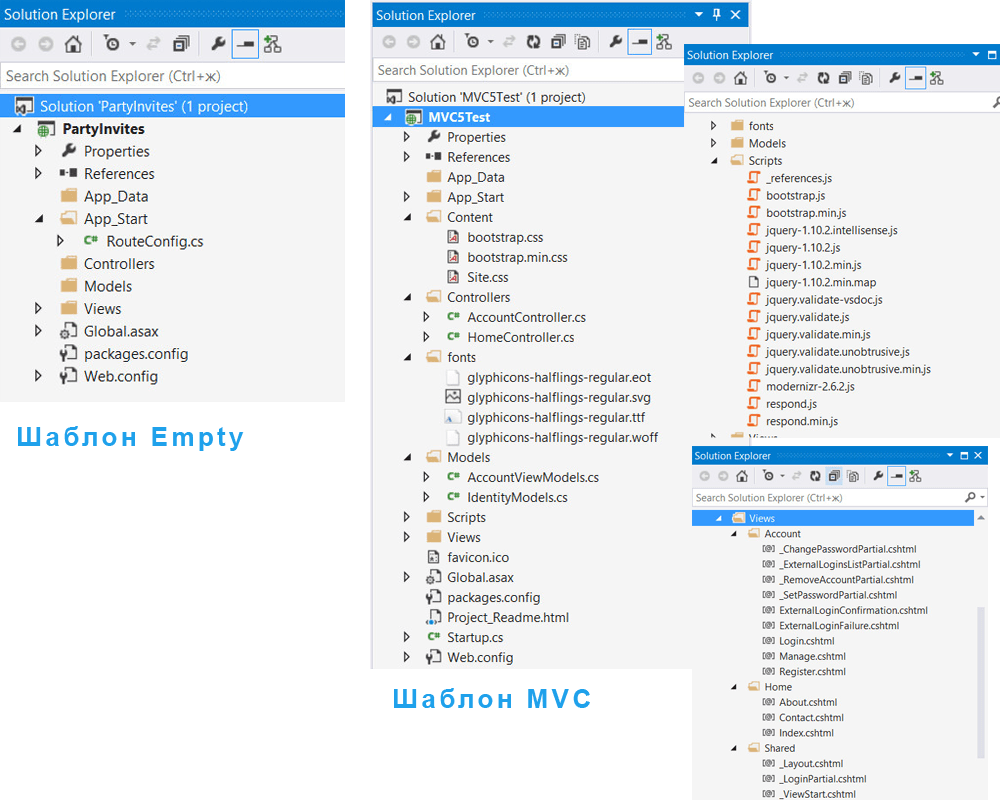
Task: Collapse App_Start folder in PartyInvites tree
Action: (x=39, y=219)
